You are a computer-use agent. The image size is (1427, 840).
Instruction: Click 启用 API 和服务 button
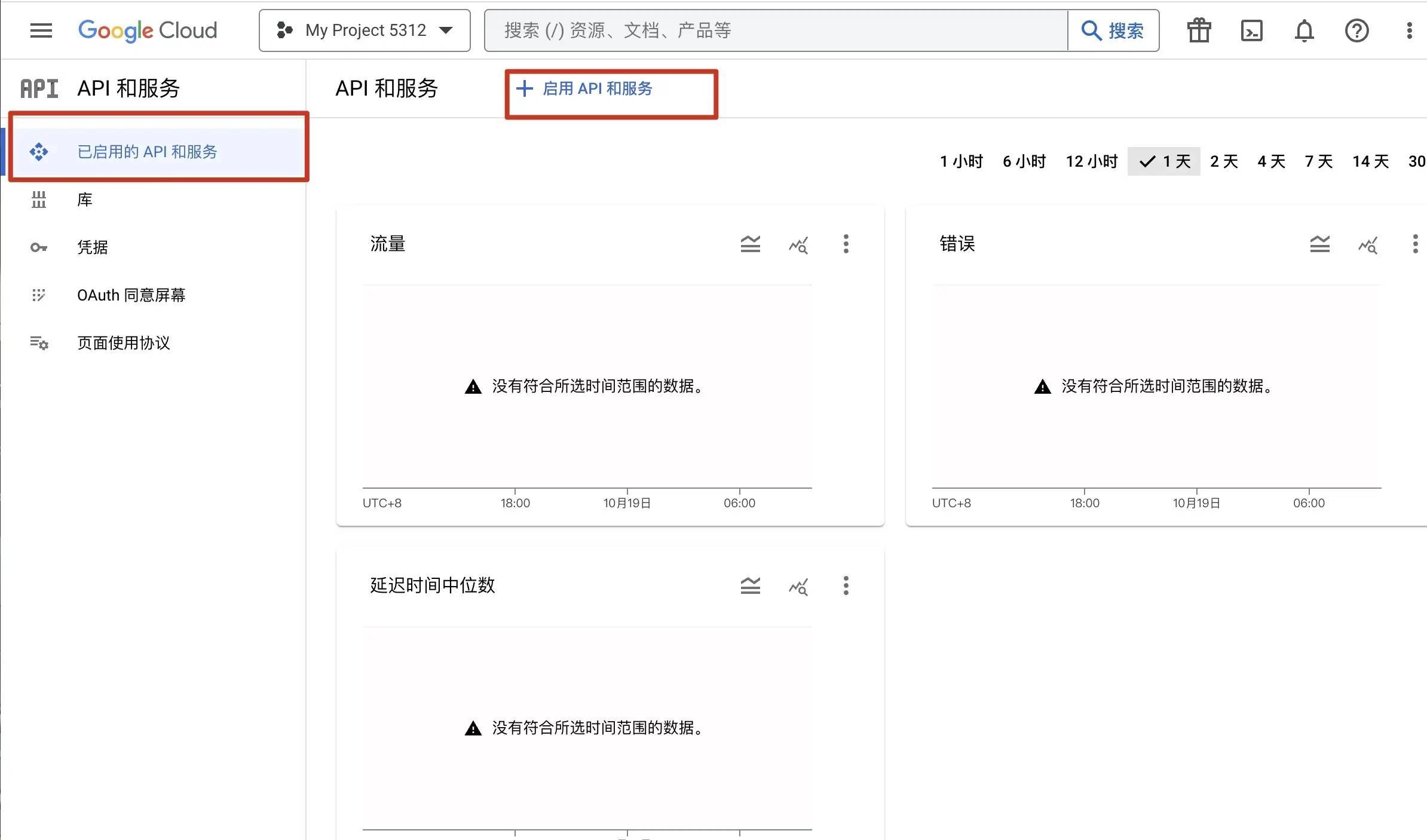pos(586,89)
